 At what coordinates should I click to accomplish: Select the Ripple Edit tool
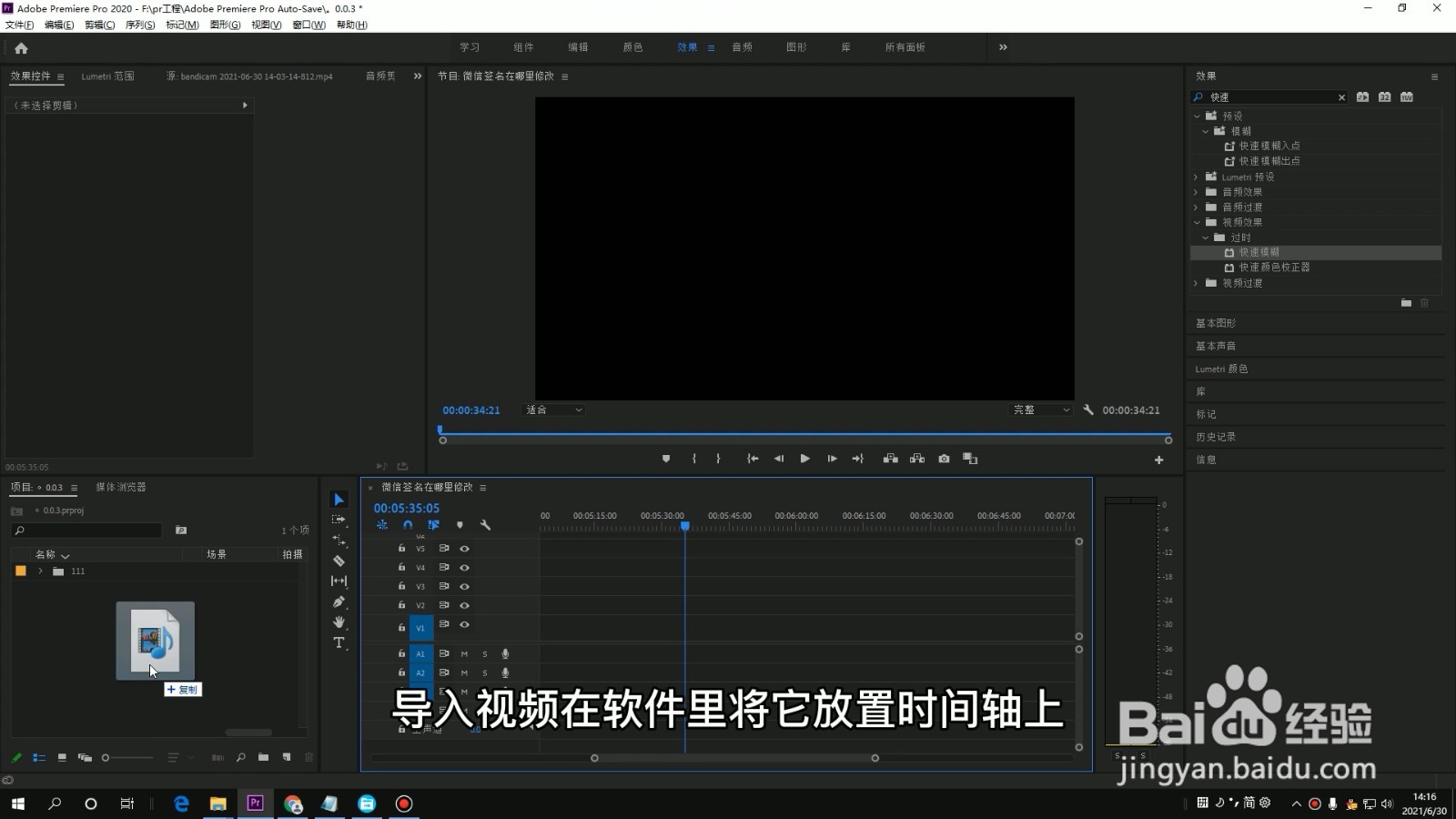tap(339, 541)
